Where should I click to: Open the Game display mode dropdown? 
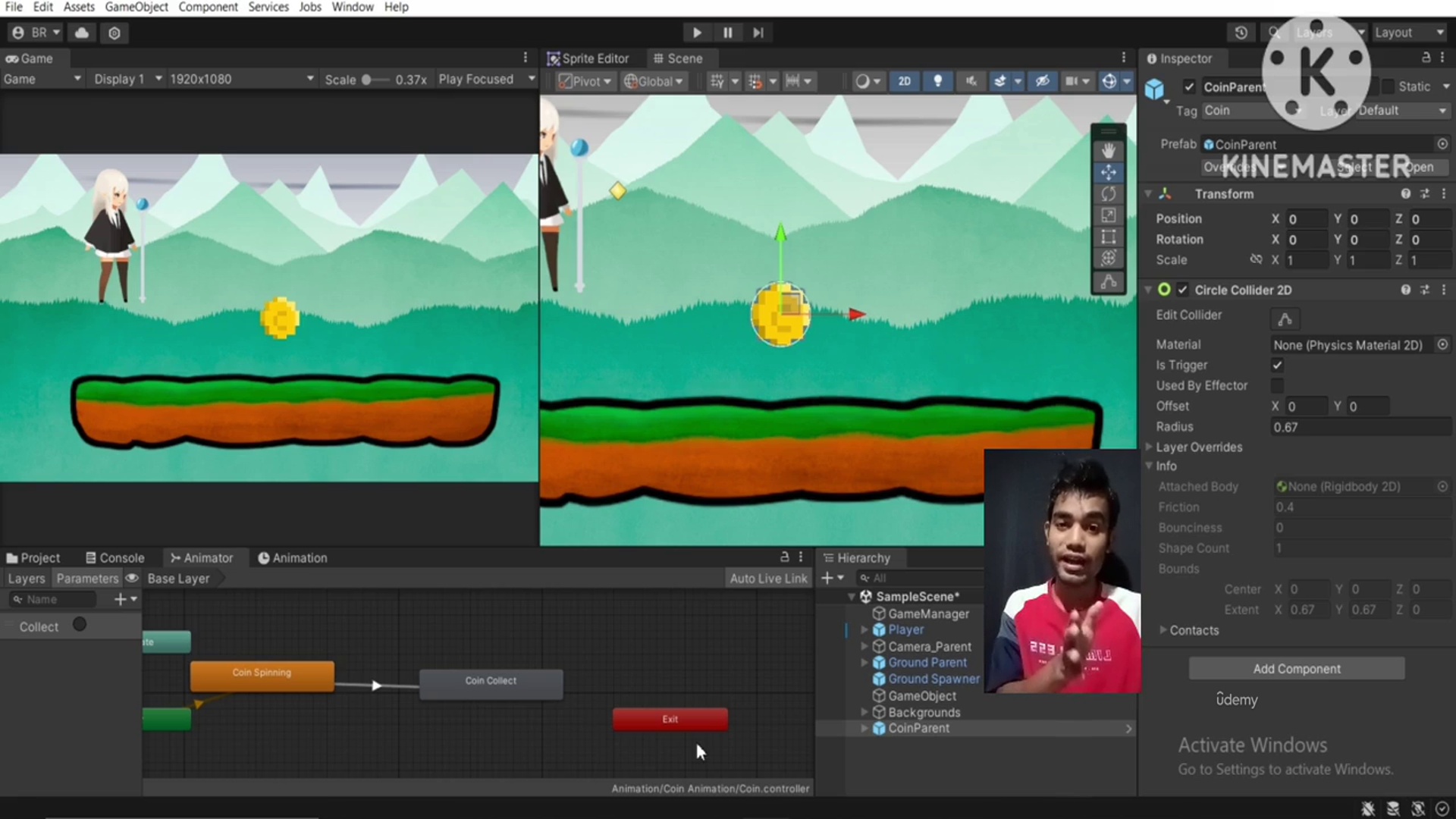[42, 79]
